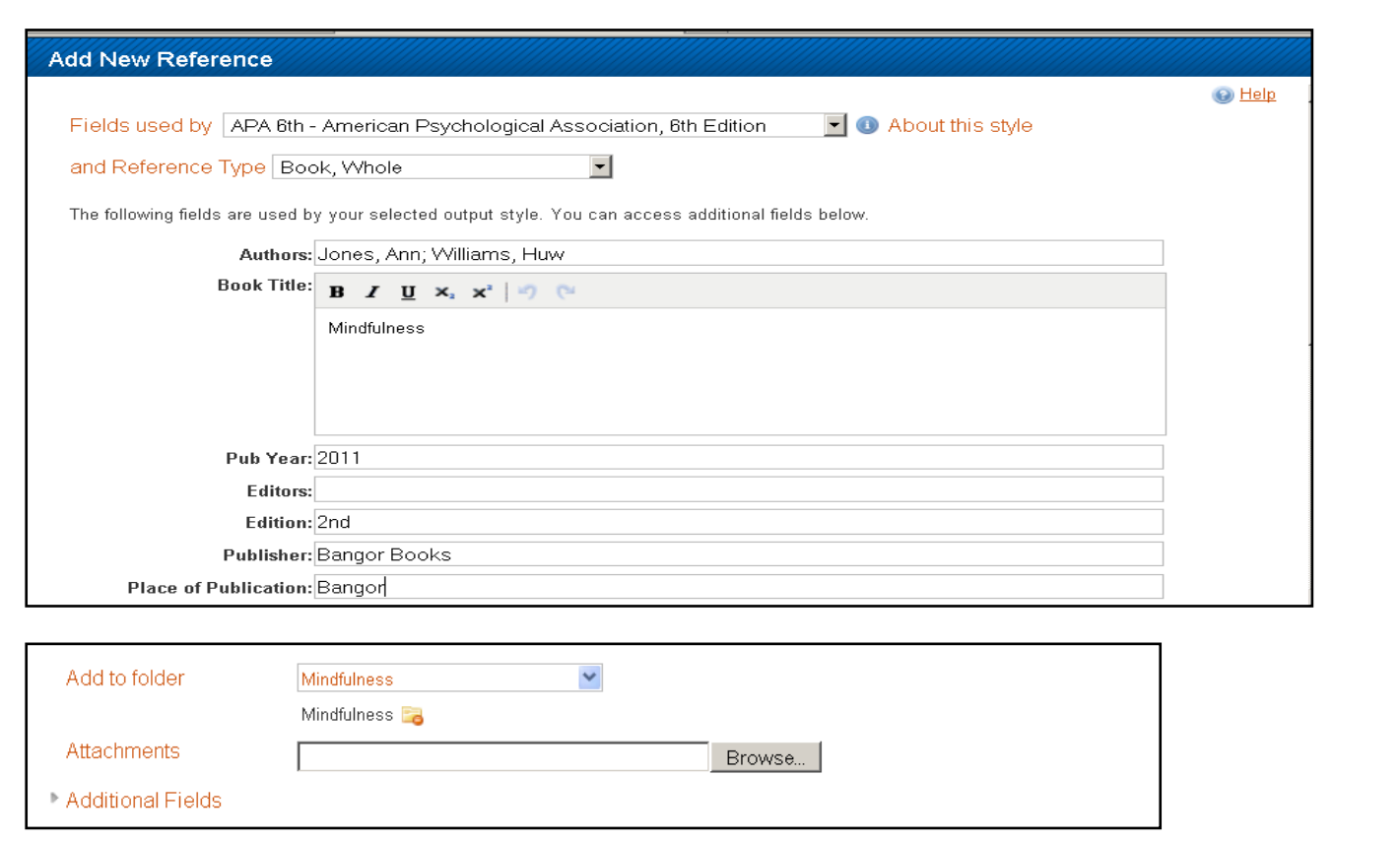
Task: Click the 'Fields used by' label
Action: click(x=141, y=125)
